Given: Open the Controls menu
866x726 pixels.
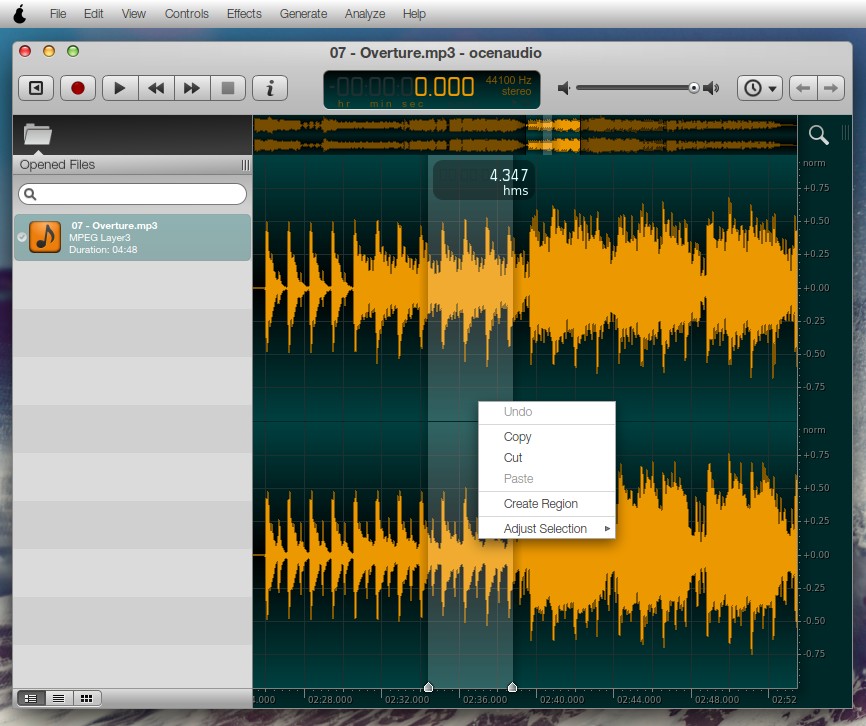Looking at the screenshot, I should pos(187,14).
